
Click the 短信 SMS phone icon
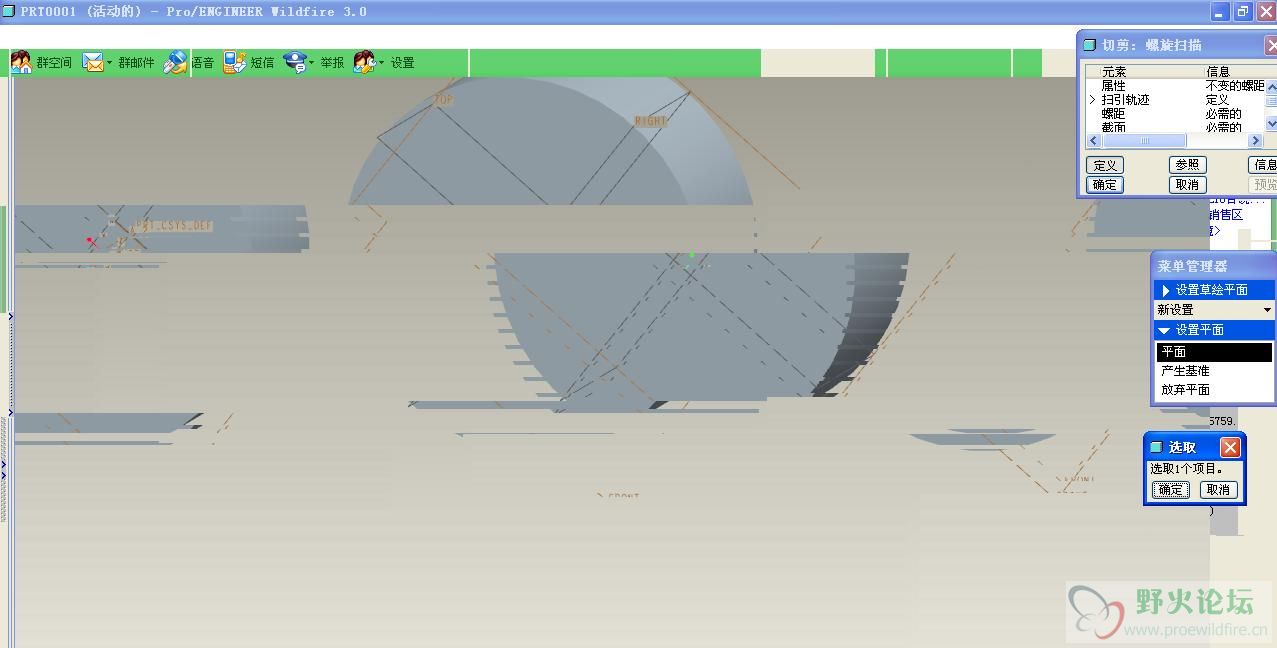(235, 62)
